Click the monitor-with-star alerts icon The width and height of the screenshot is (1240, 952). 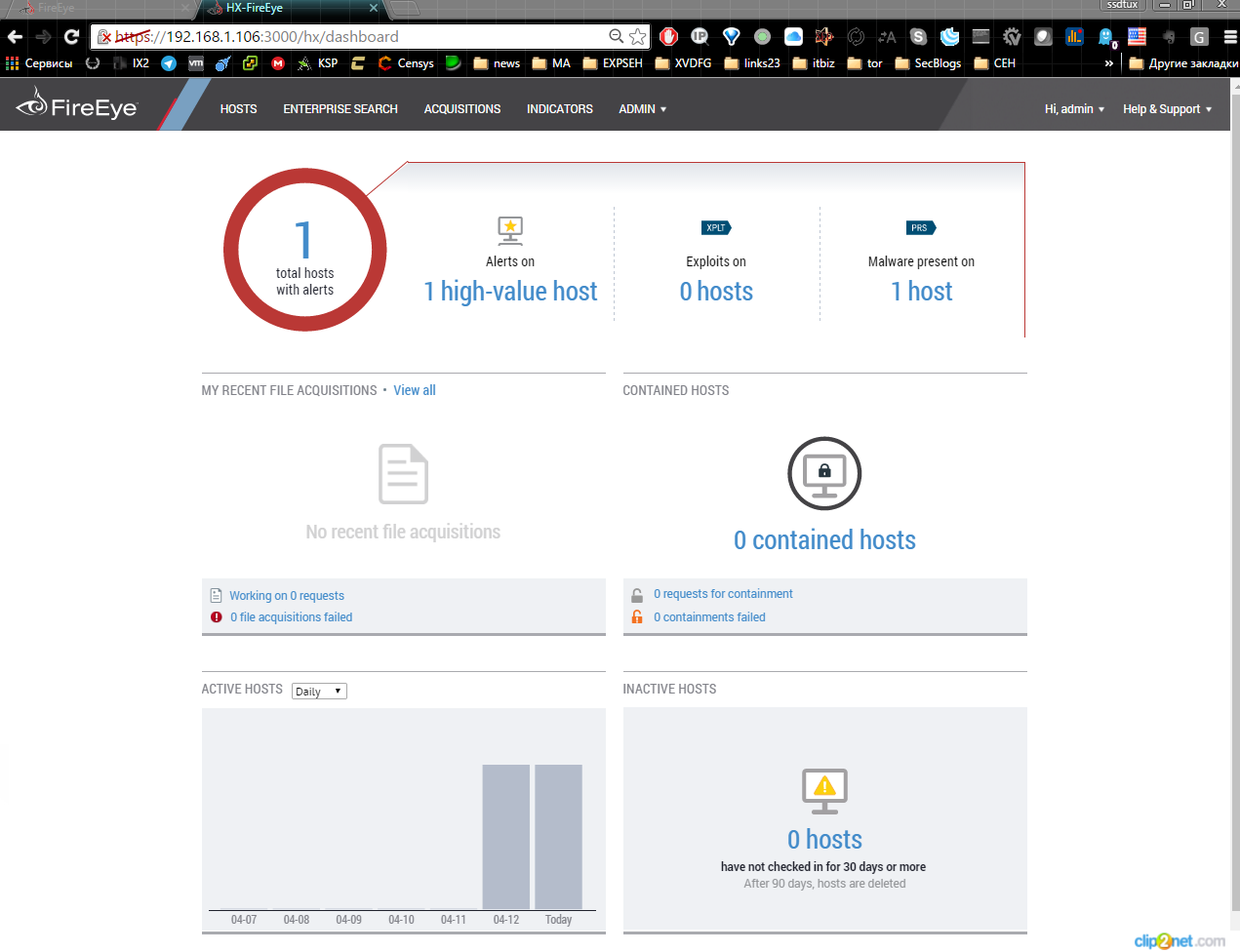pyautogui.click(x=509, y=229)
